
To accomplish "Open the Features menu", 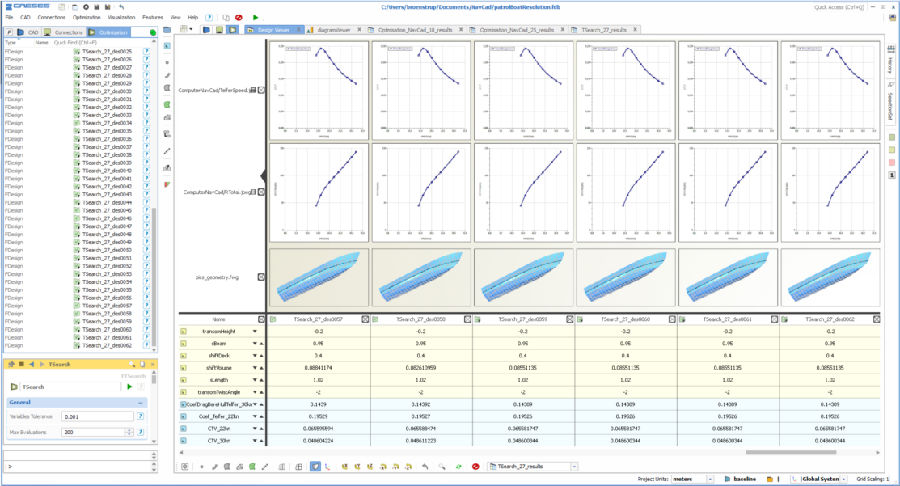I will pos(153,18).
